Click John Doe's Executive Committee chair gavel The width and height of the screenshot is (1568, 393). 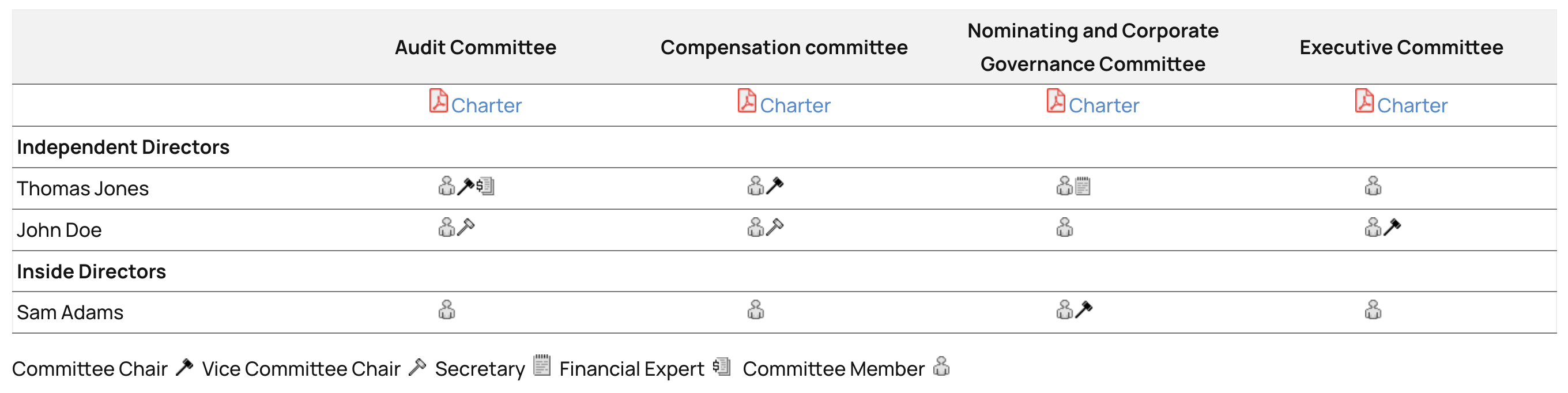pos(1392,228)
